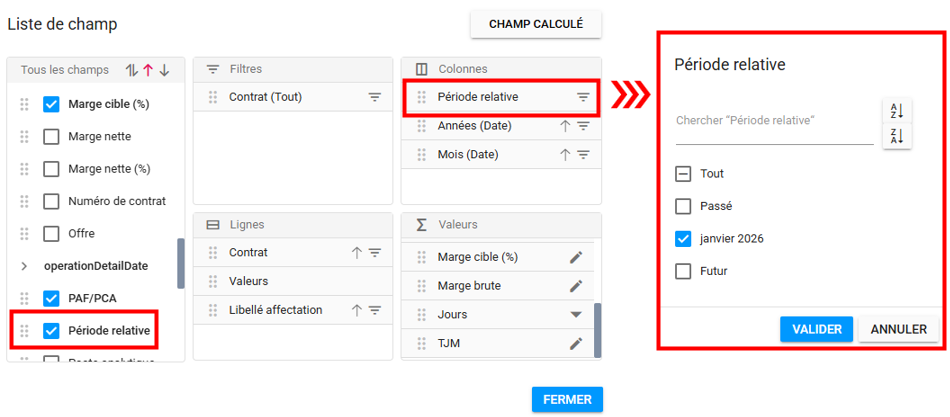This screenshot has height=417, width=950.
Task: Sort Années (Date) column with arrow icon
Action: coord(565,126)
